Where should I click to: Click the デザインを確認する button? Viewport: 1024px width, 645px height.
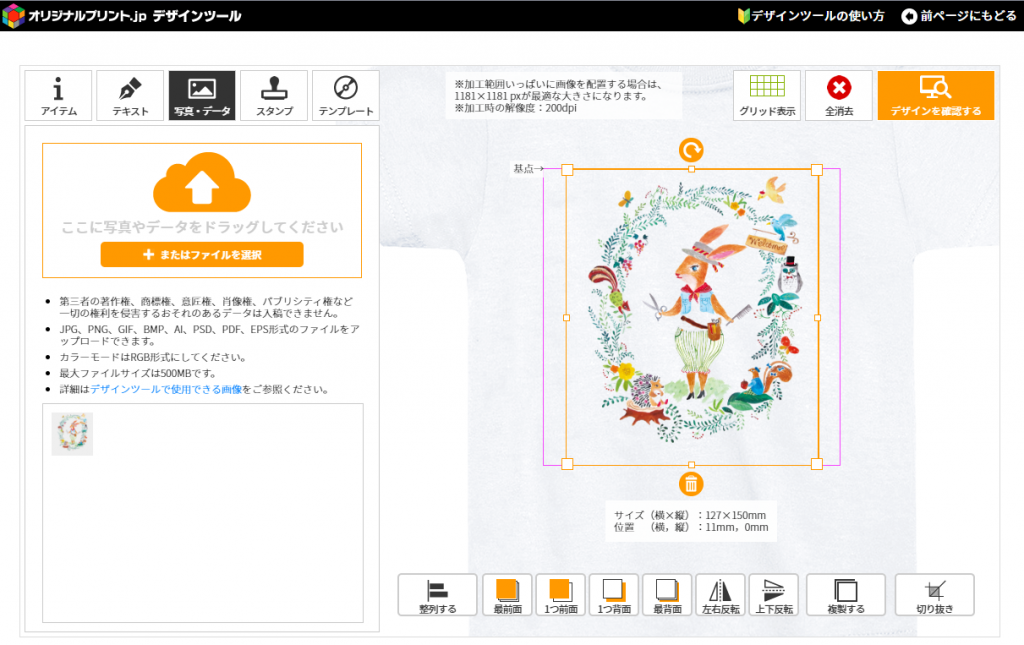click(936, 95)
